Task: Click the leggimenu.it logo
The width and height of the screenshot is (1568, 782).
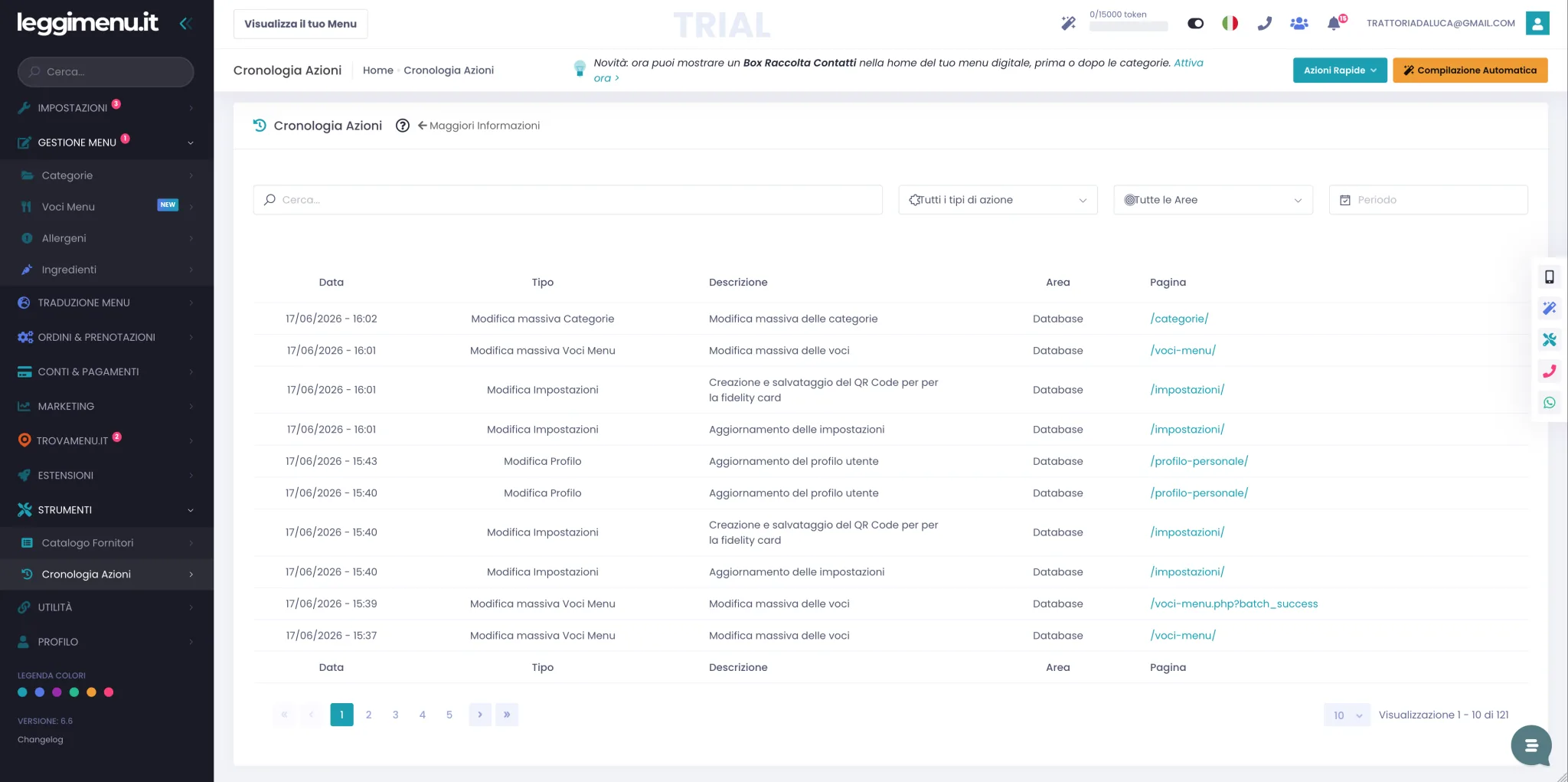Action: [87, 23]
